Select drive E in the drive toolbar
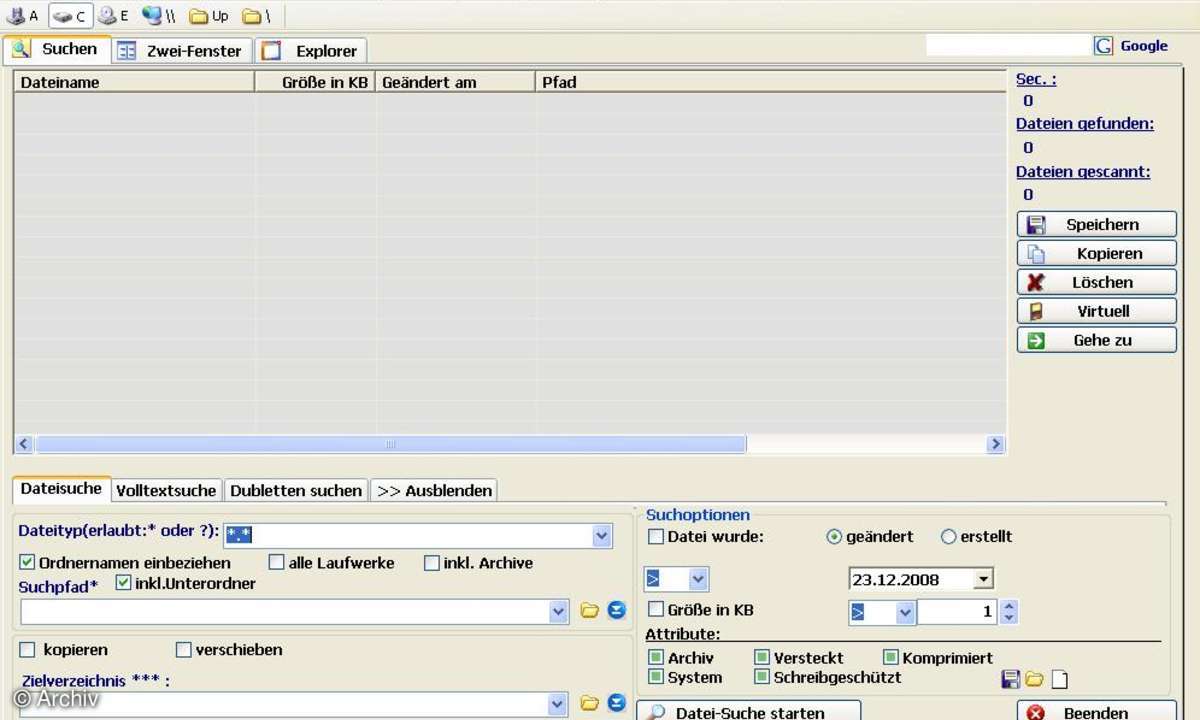Viewport: 1200px width, 720px height. pos(112,16)
